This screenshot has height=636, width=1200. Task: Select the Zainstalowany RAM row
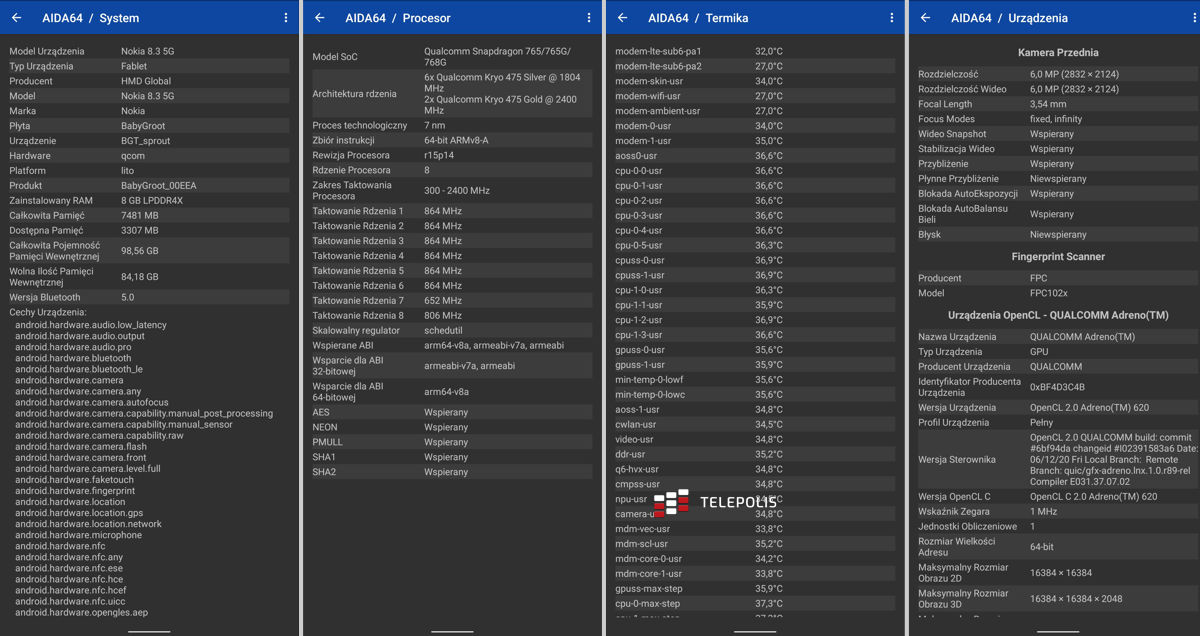148,200
